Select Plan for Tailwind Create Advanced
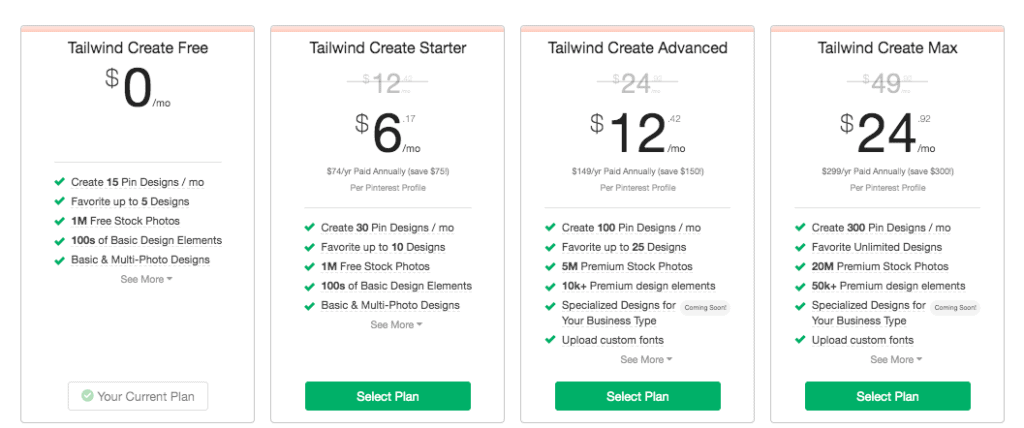 coord(638,396)
